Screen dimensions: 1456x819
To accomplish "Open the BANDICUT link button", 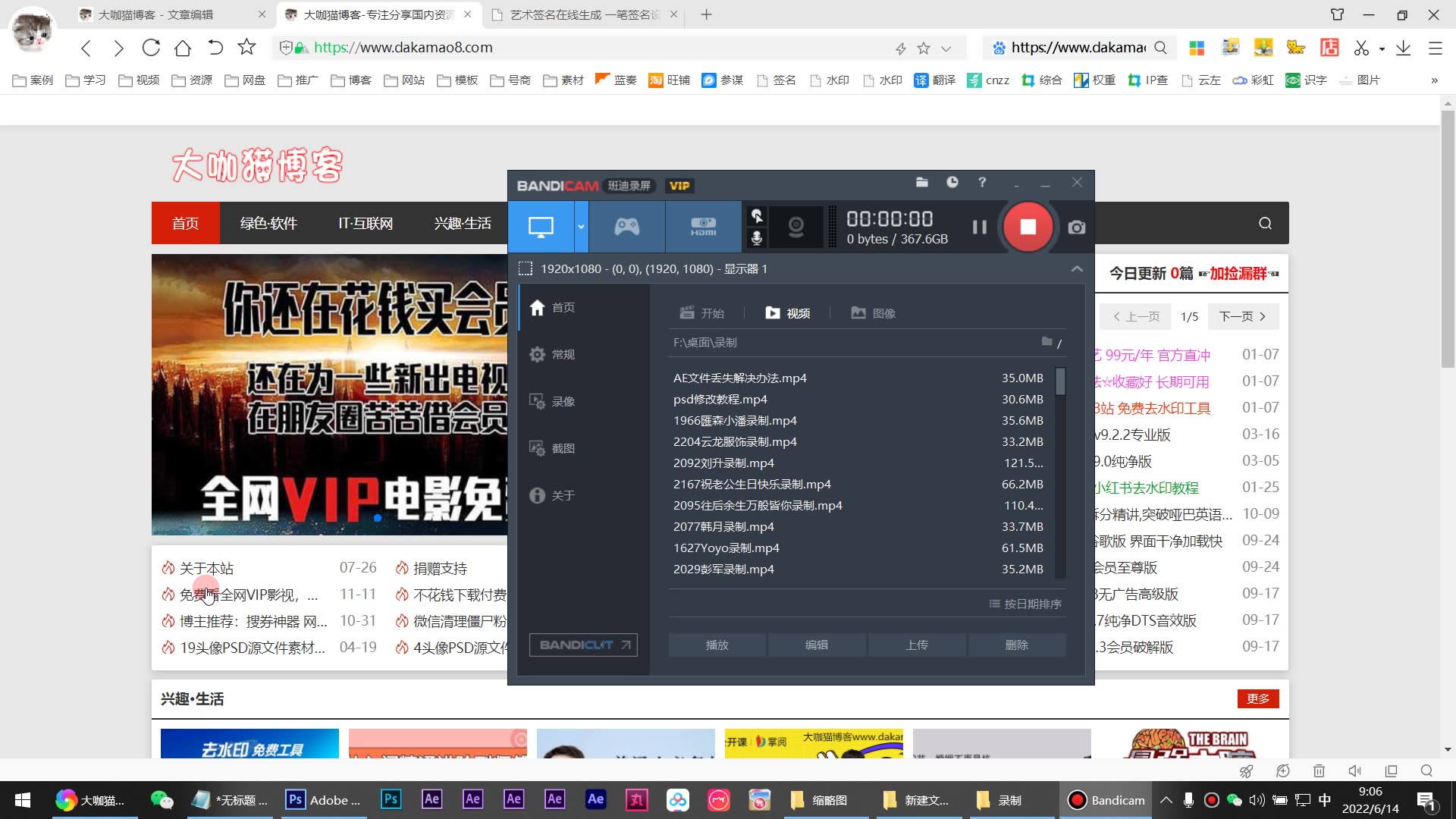I will click(x=583, y=645).
